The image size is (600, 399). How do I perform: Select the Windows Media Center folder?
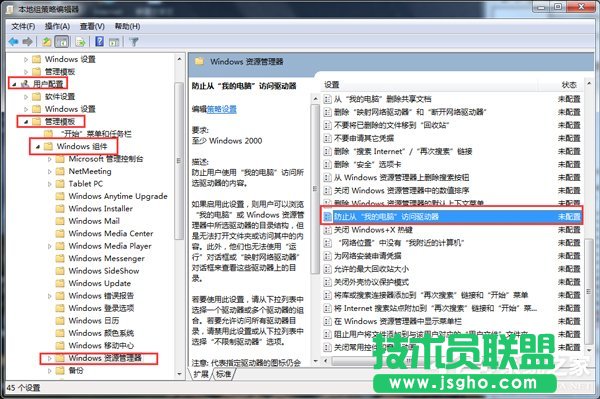pos(111,233)
